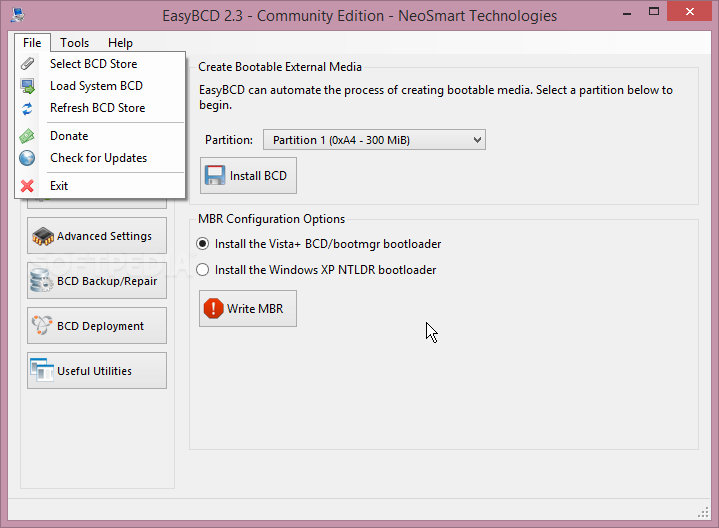Click the windows icon on Useful Utilities
719x528 pixels.
tap(42, 370)
